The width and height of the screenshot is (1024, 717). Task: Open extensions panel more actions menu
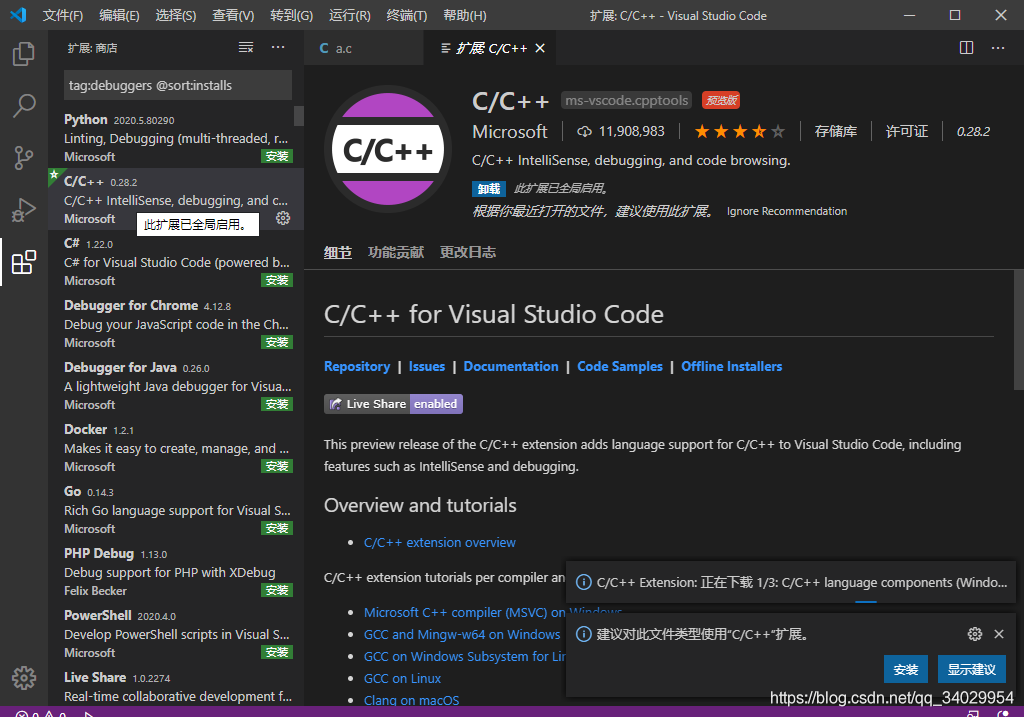tap(278, 47)
